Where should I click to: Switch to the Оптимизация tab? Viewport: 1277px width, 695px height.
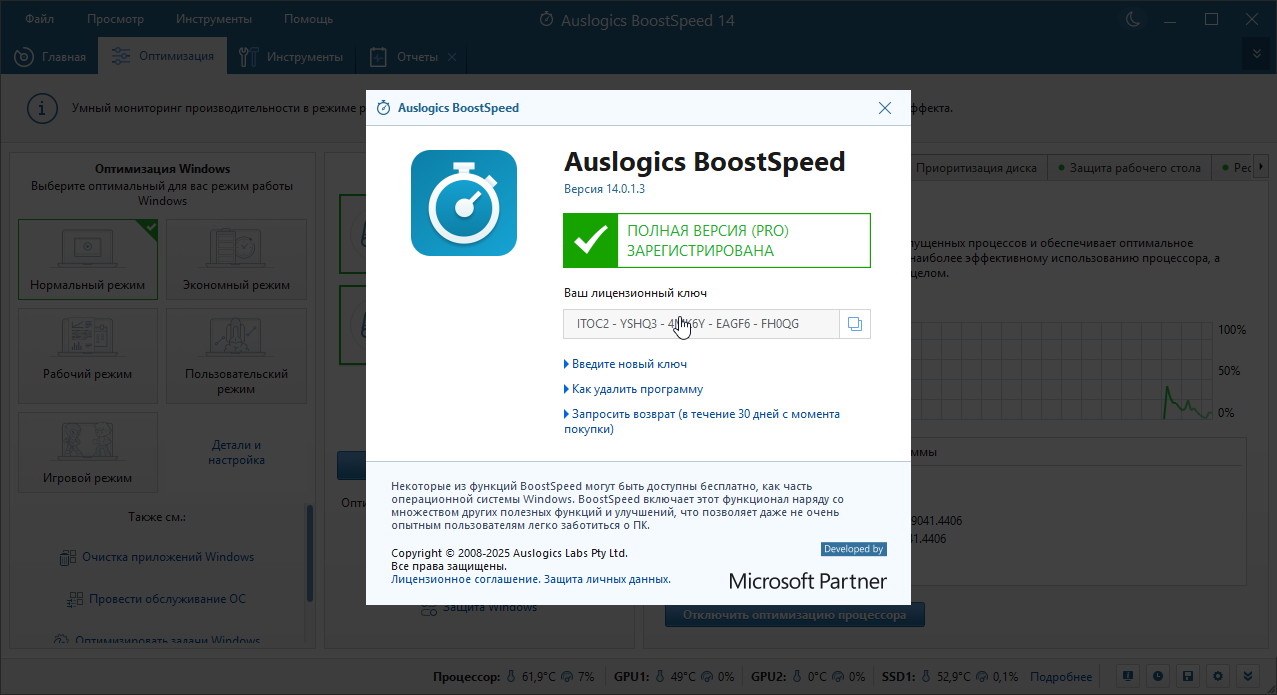pos(163,56)
